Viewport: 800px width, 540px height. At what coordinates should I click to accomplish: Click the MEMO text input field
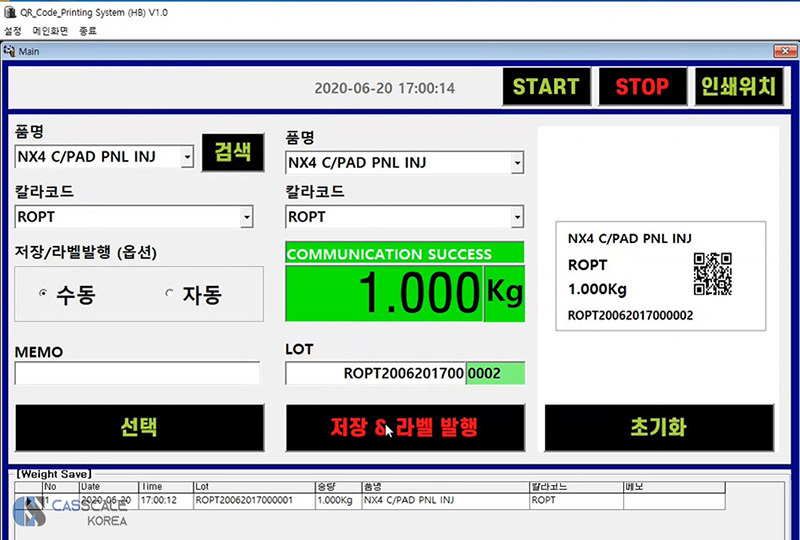[x=137, y=373]
